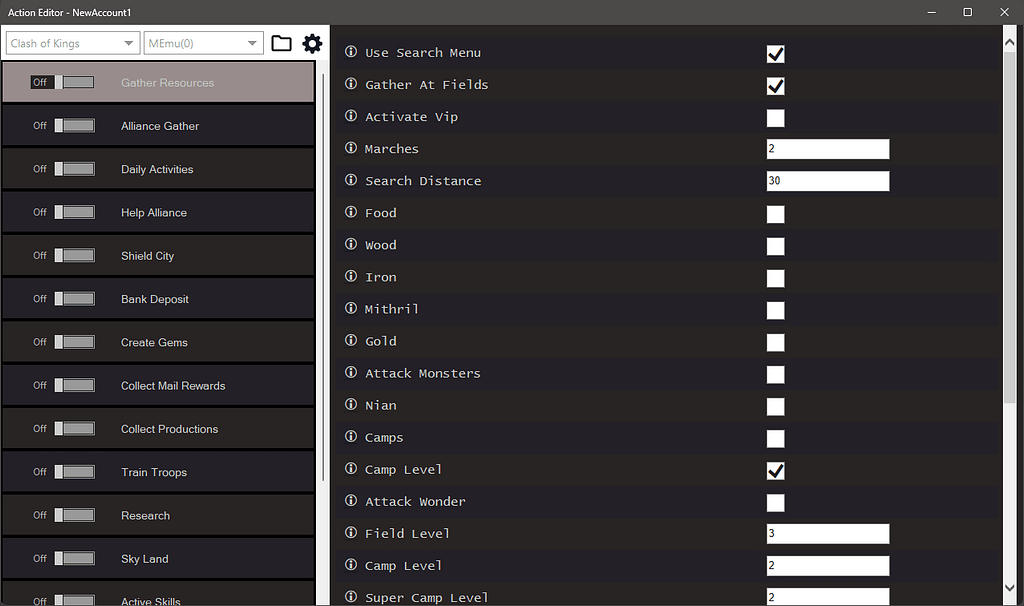1024x606 pixels.
Task: Enable the Activate Vip checkbox
Action: click(x=775, y=118)
